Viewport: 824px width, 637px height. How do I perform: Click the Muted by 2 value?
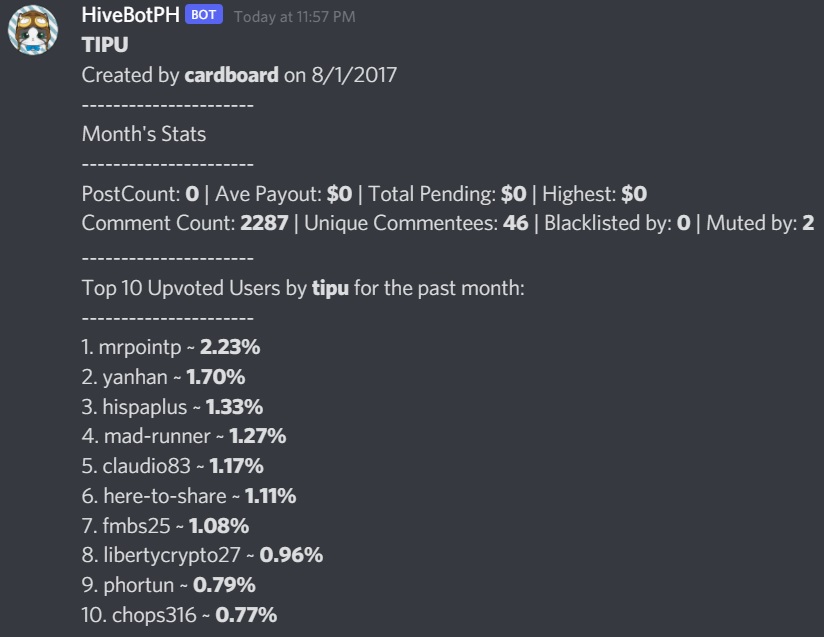click(x=808, y=223)
